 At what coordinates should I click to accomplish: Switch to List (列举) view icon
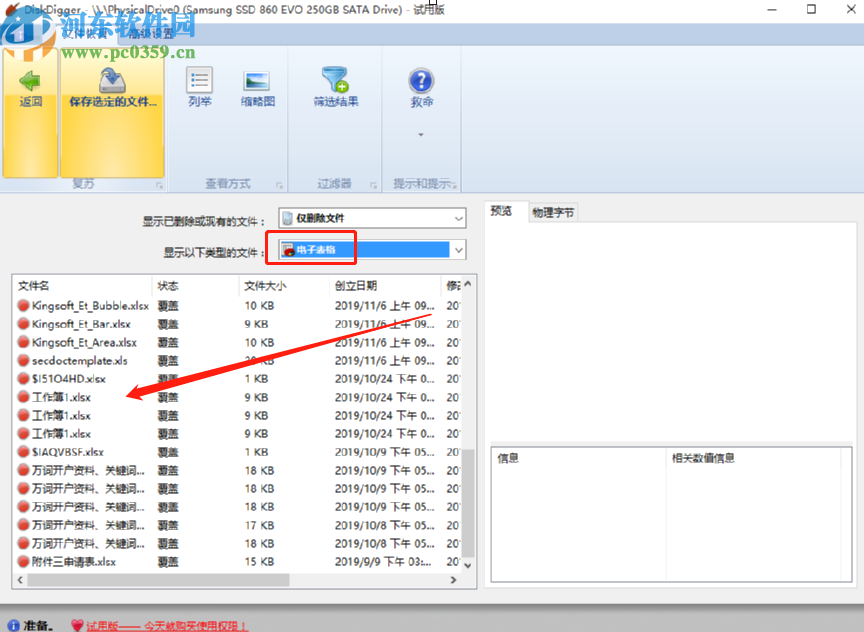199,80
